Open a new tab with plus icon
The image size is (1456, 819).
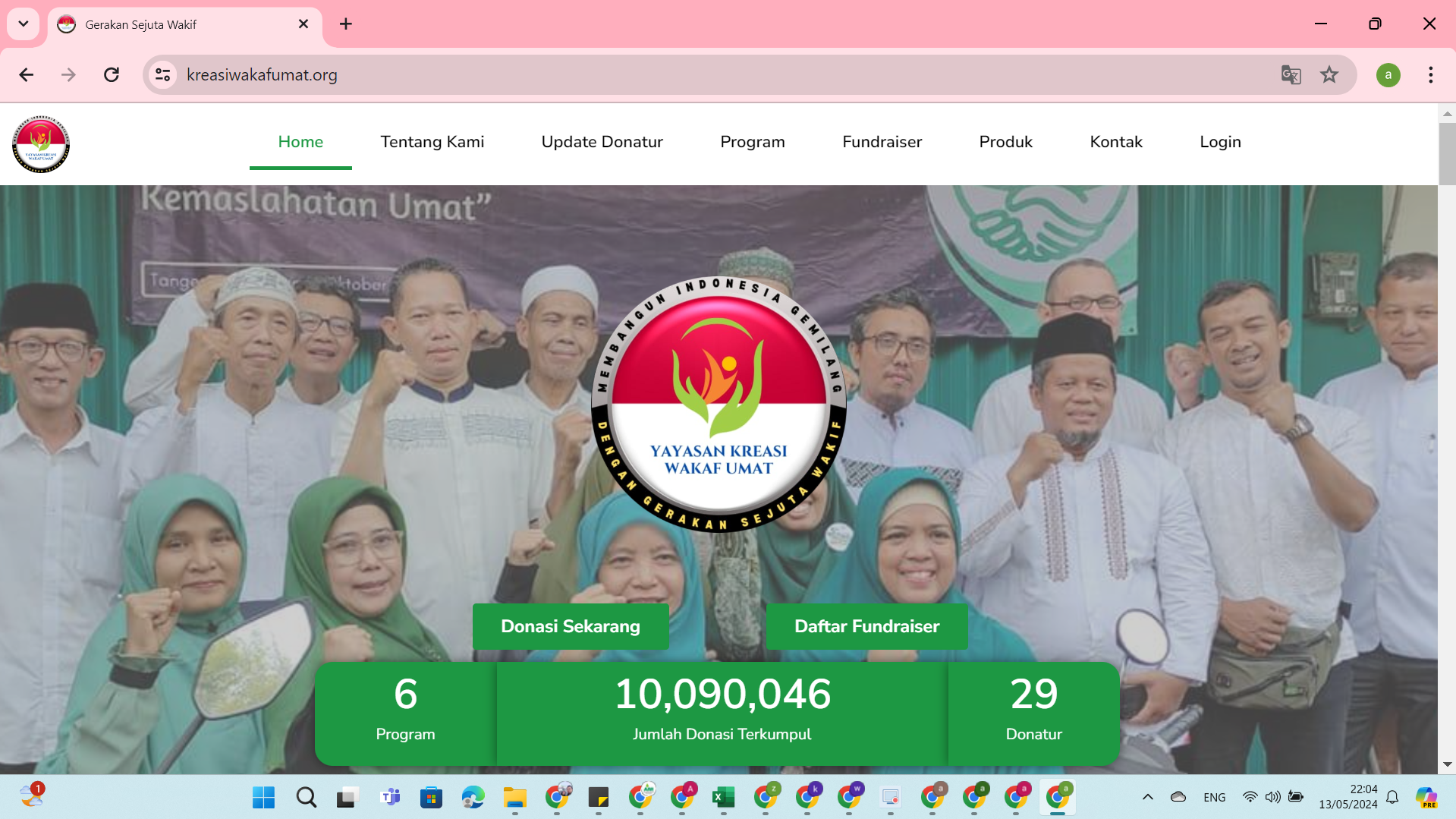(346, 24)
